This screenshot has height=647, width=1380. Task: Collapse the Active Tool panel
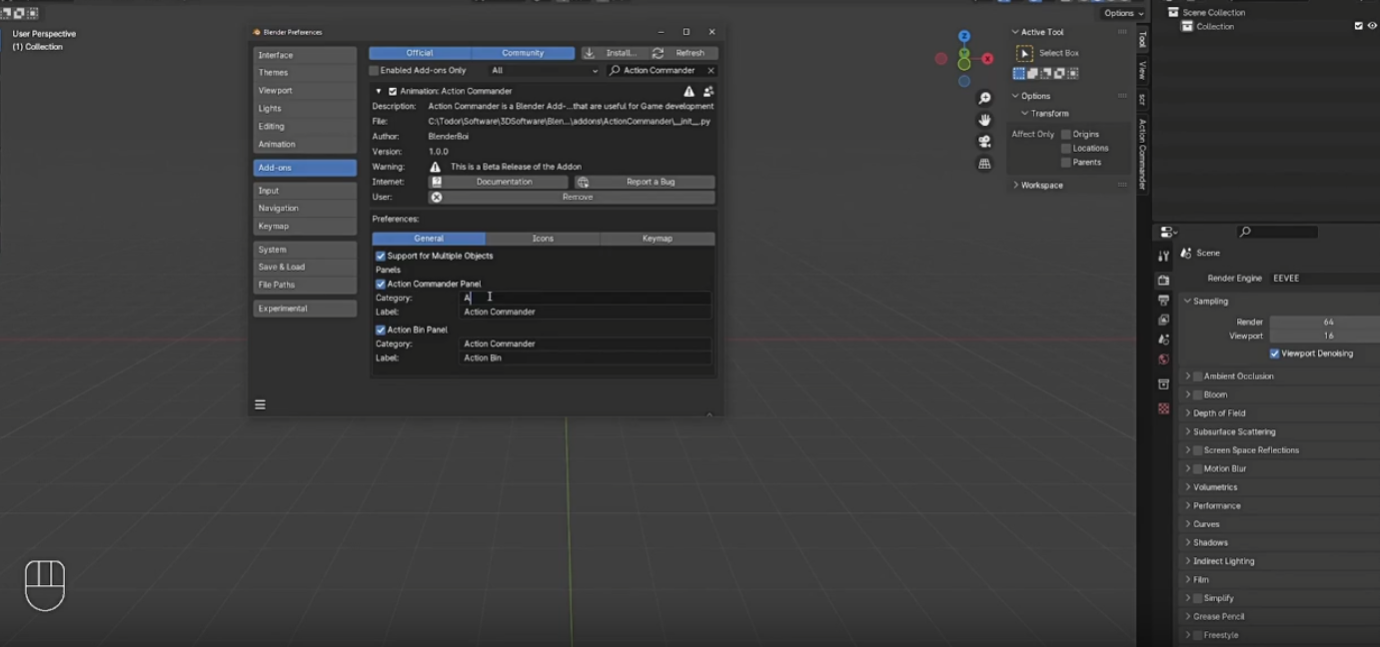click(x=1015, y=32)
